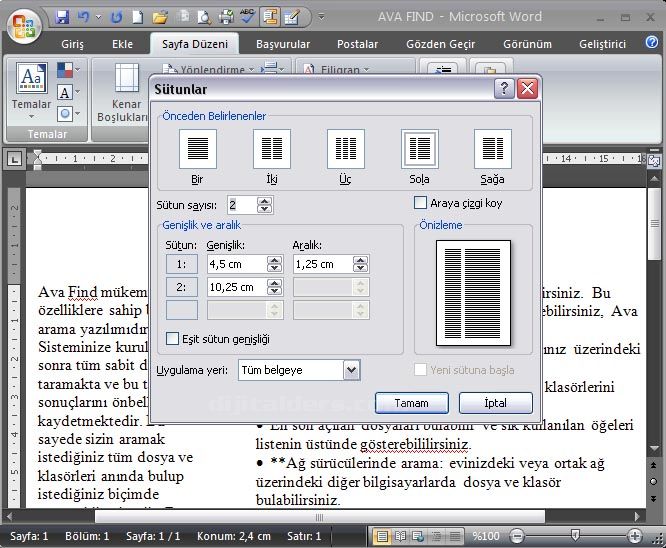
Task: Click the ABC spelling check icon
Action: coord(247,17)
